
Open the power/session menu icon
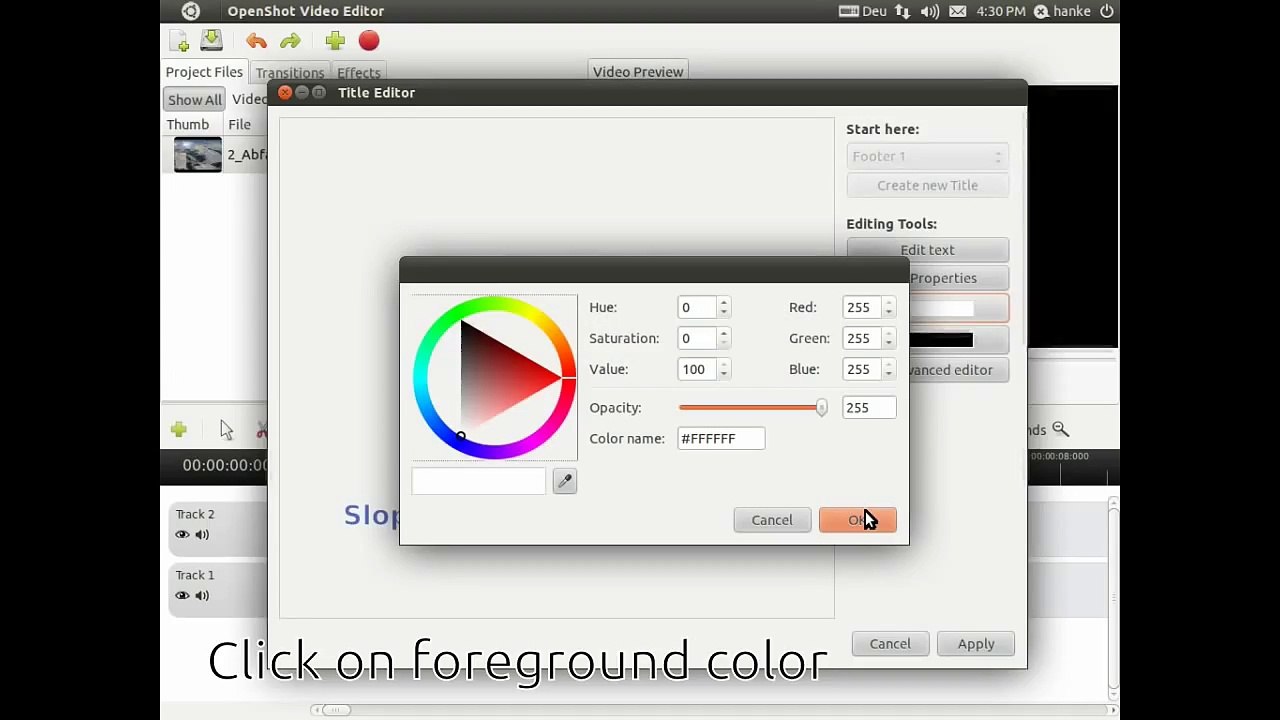coord(1107,11)
